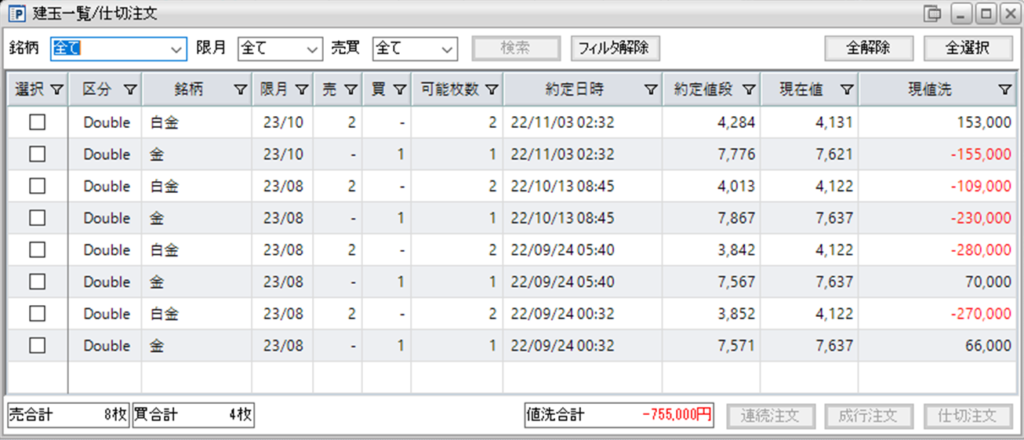Click the 現値洗 column header label
1024x440 pixels.
(x=930, y=91)
